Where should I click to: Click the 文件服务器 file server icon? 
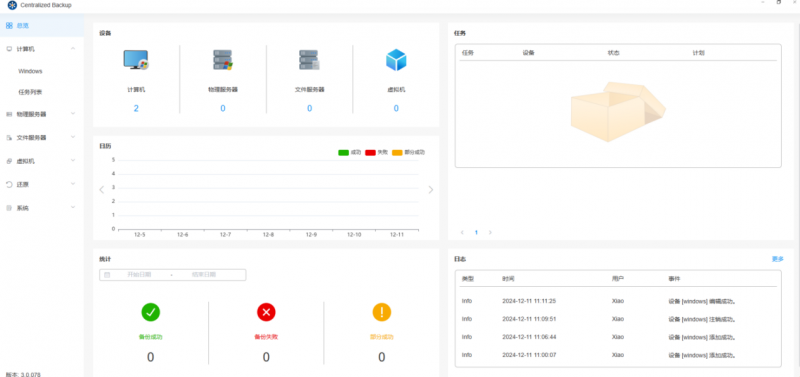point(309,60)
